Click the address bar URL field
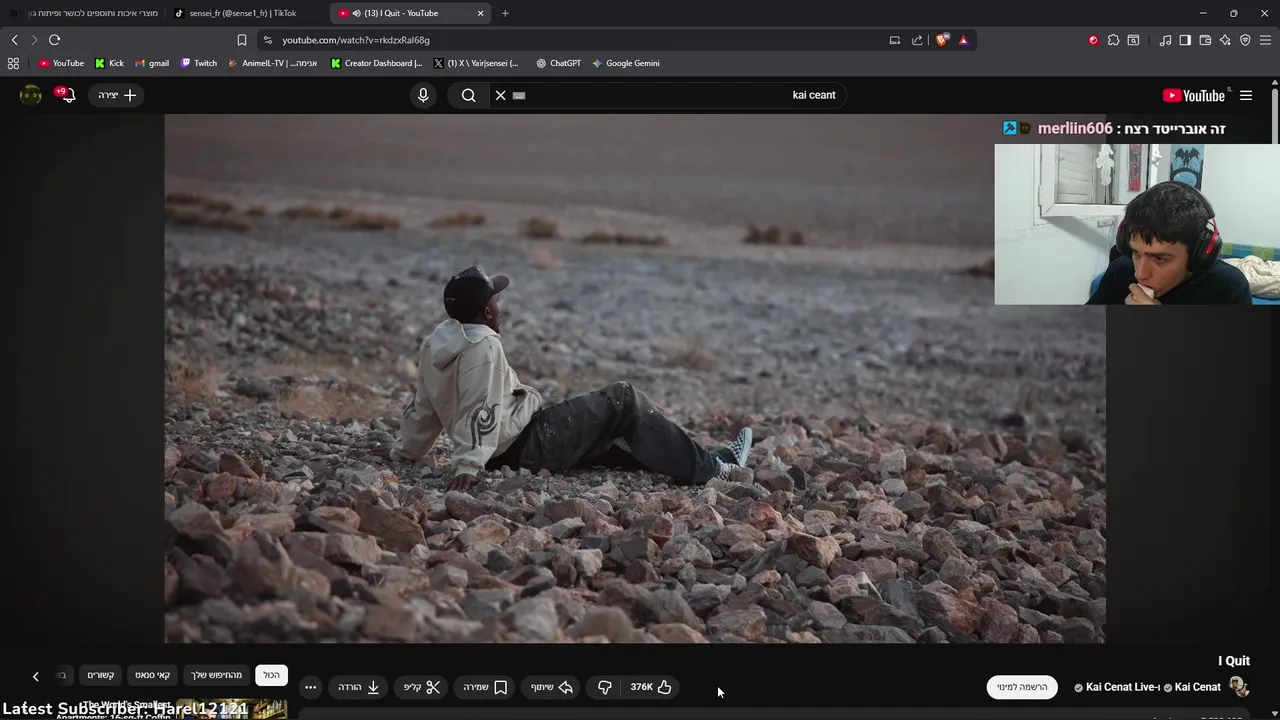This screenshot has width=1280, height=720. (x=580, y=40)
